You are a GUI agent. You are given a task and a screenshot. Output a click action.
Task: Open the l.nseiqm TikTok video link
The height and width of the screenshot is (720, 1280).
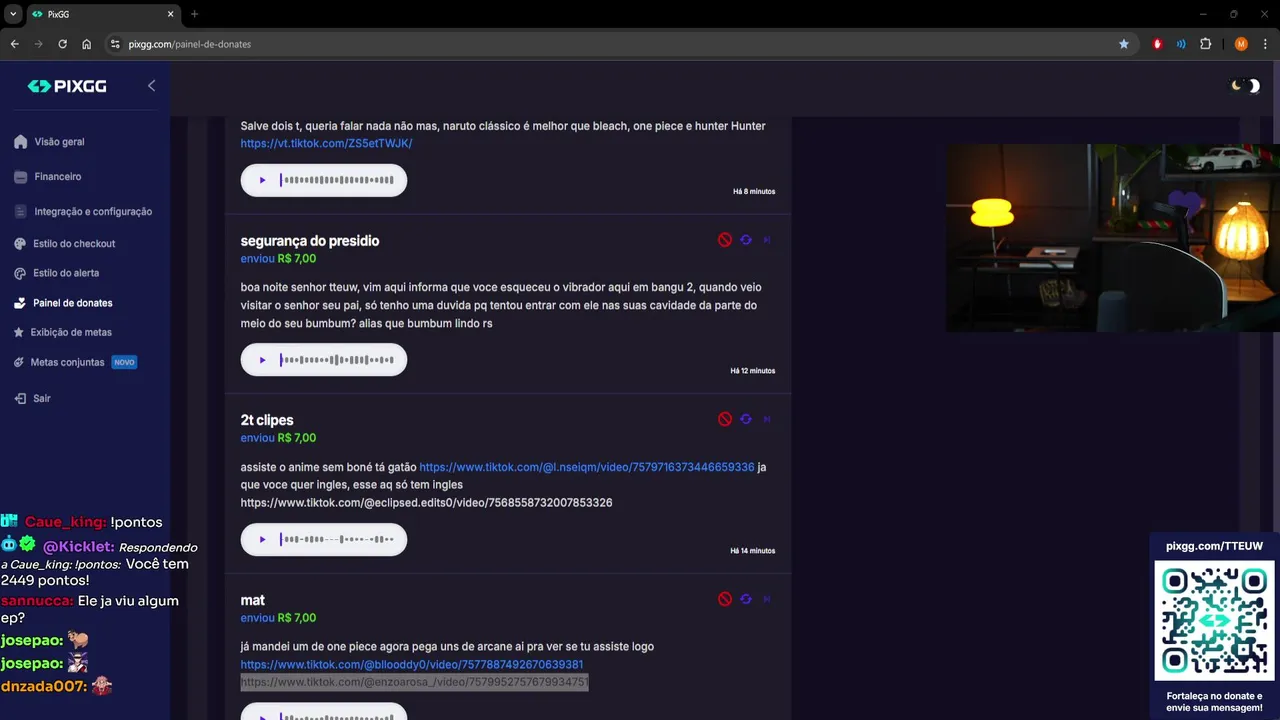[x=587, y=467]
